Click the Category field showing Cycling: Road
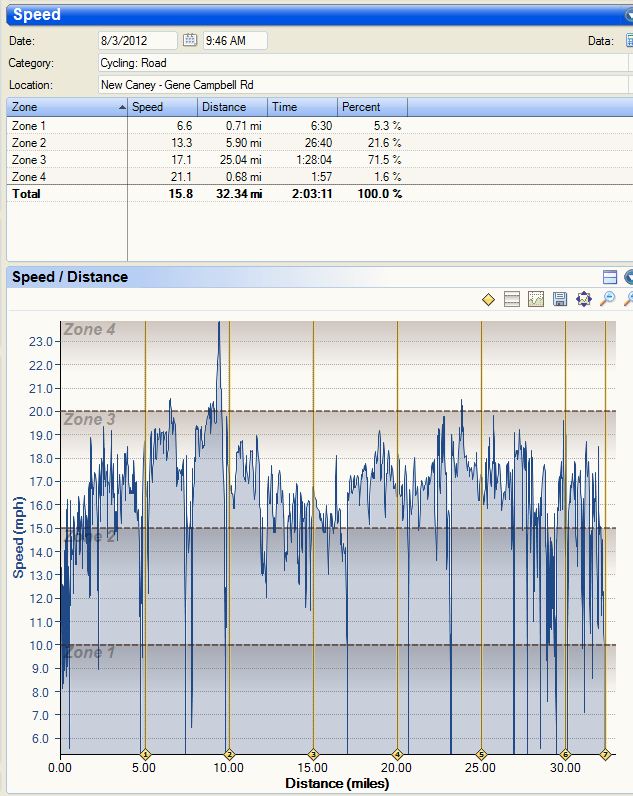This screenshot has height=796, width=633. [x=360, y=63]
